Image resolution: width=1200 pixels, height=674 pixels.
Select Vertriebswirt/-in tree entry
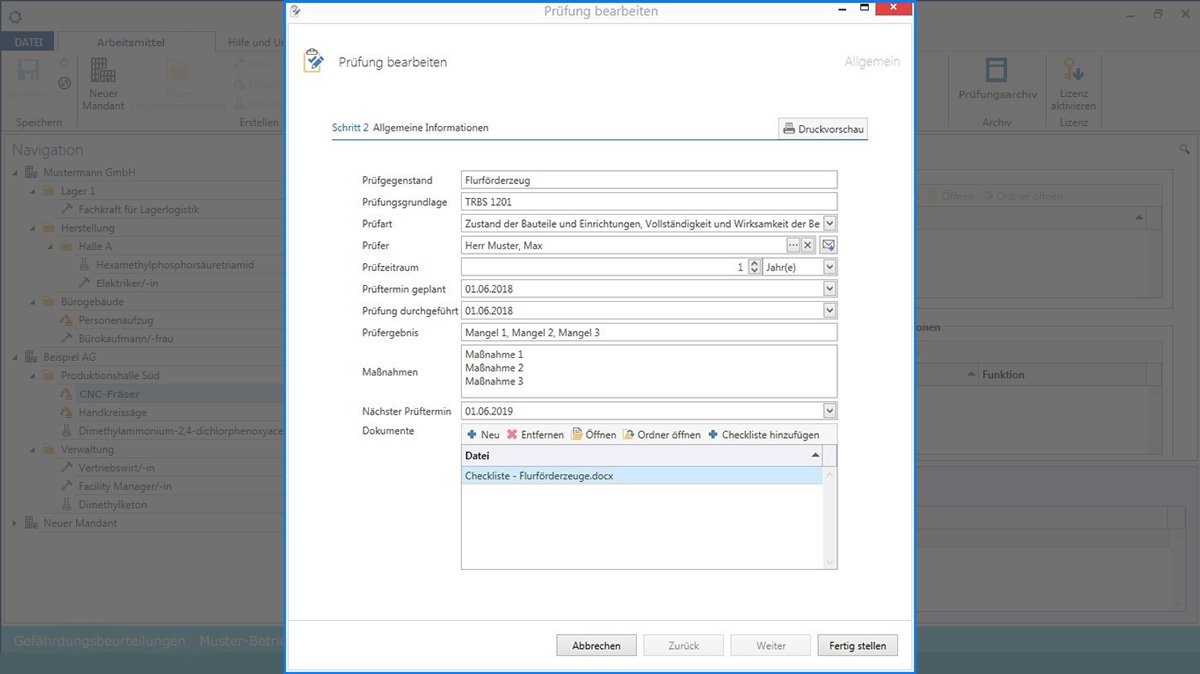[116, 468]
